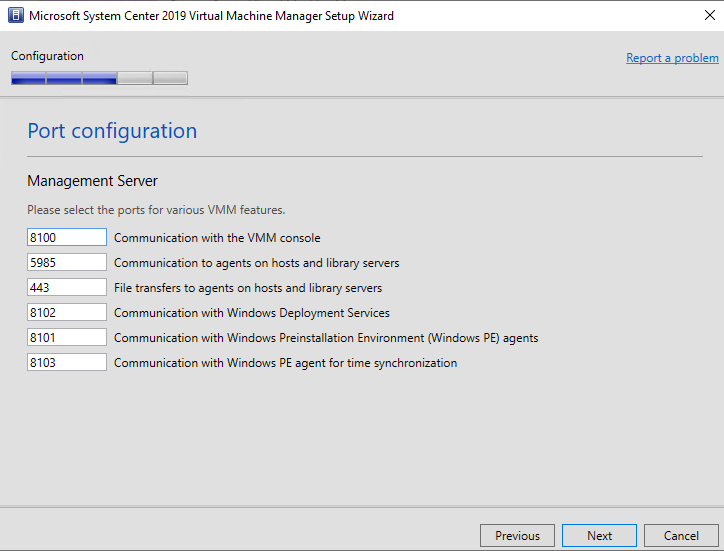Close the setup wizard window

[710, 15]
